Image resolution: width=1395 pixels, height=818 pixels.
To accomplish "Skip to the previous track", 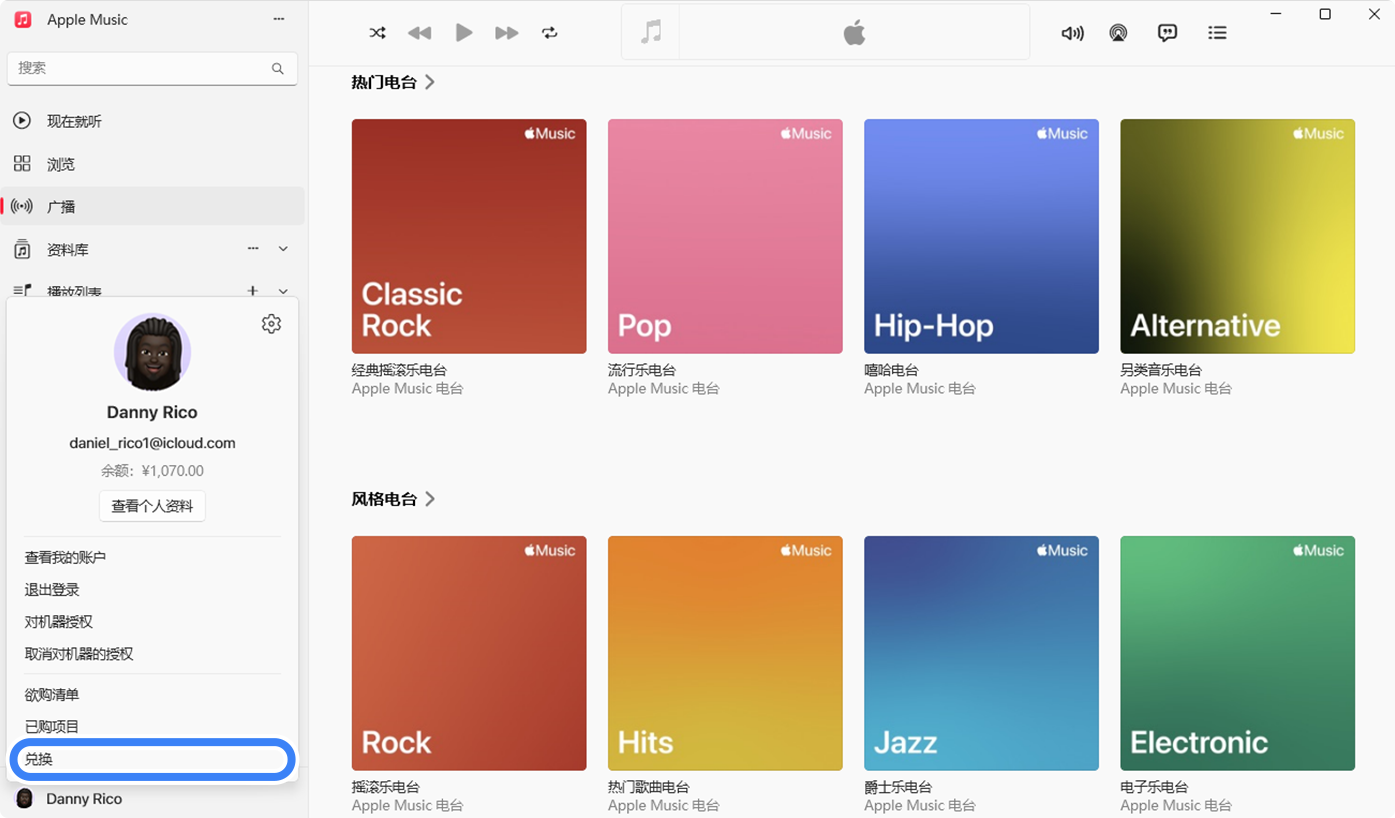I will point(420,33).
